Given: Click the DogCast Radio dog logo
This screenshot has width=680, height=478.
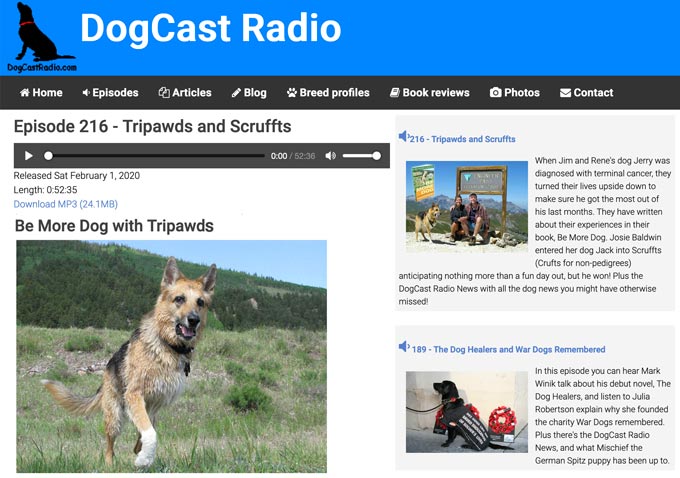Looking at the screenshot, I should click(42, 37).
